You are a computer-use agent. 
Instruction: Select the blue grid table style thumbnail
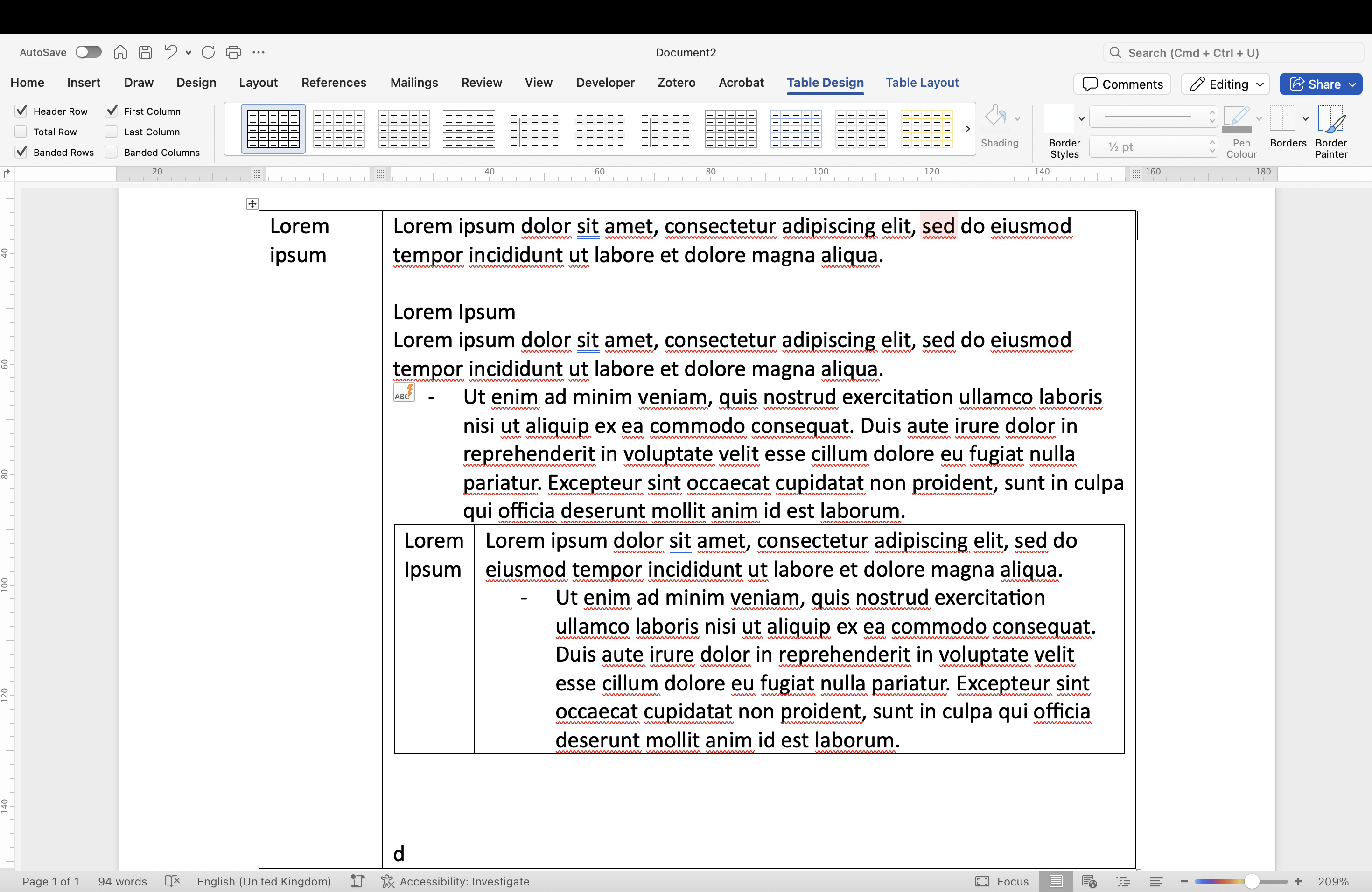pyautogui.click(x=796, y=128)
